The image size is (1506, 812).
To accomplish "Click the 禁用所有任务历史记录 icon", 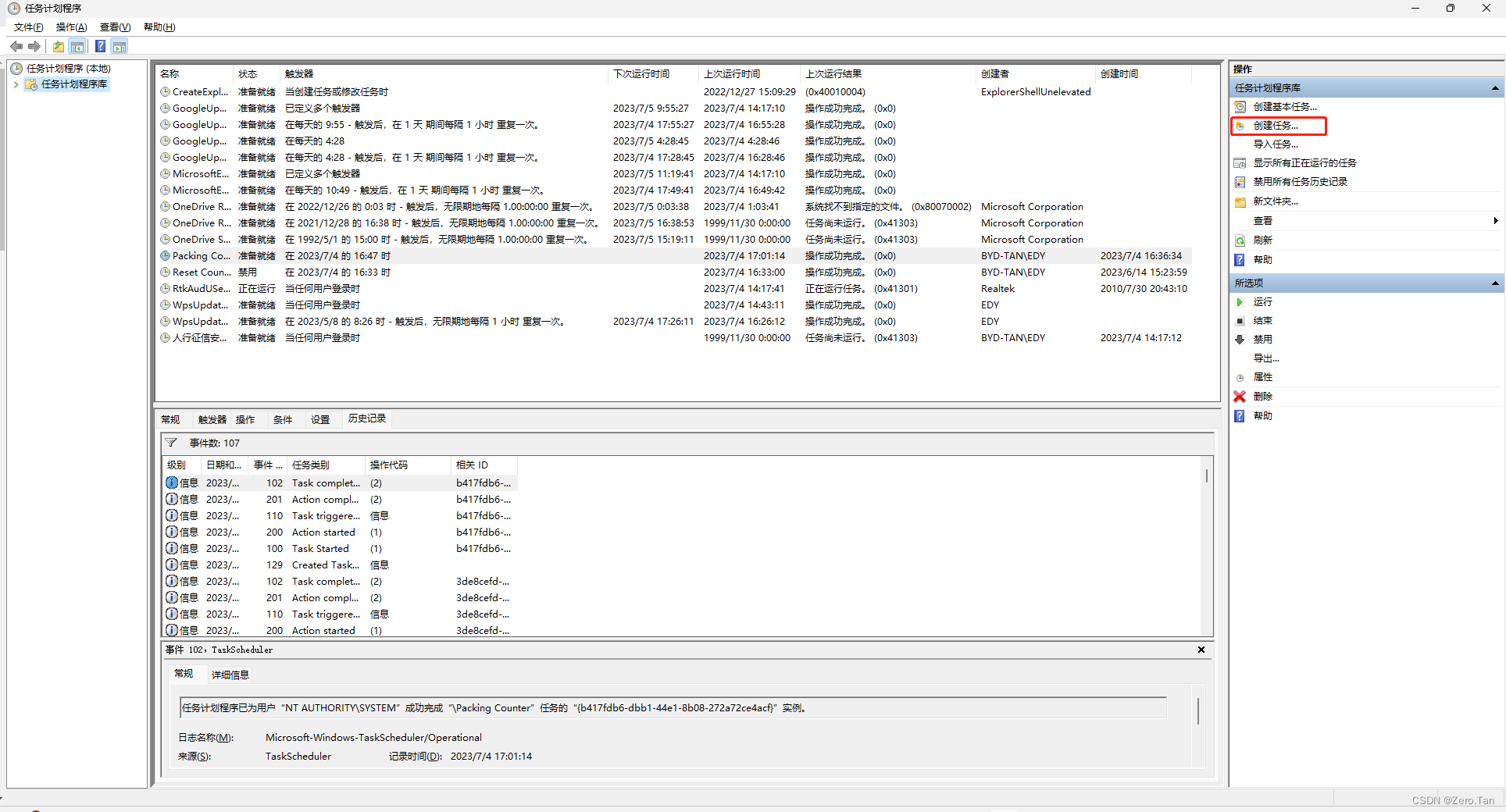I will point(1240,182).
